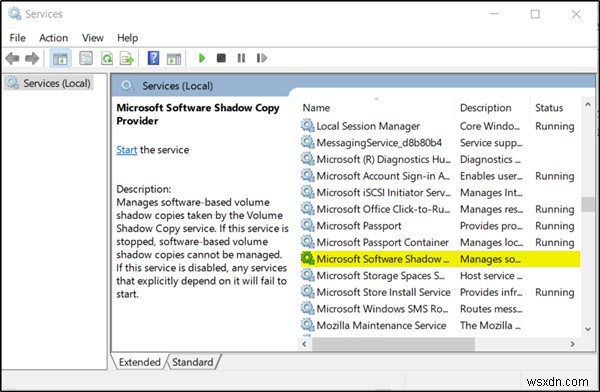
Task: Open the View menu
Action: (93, 38)
